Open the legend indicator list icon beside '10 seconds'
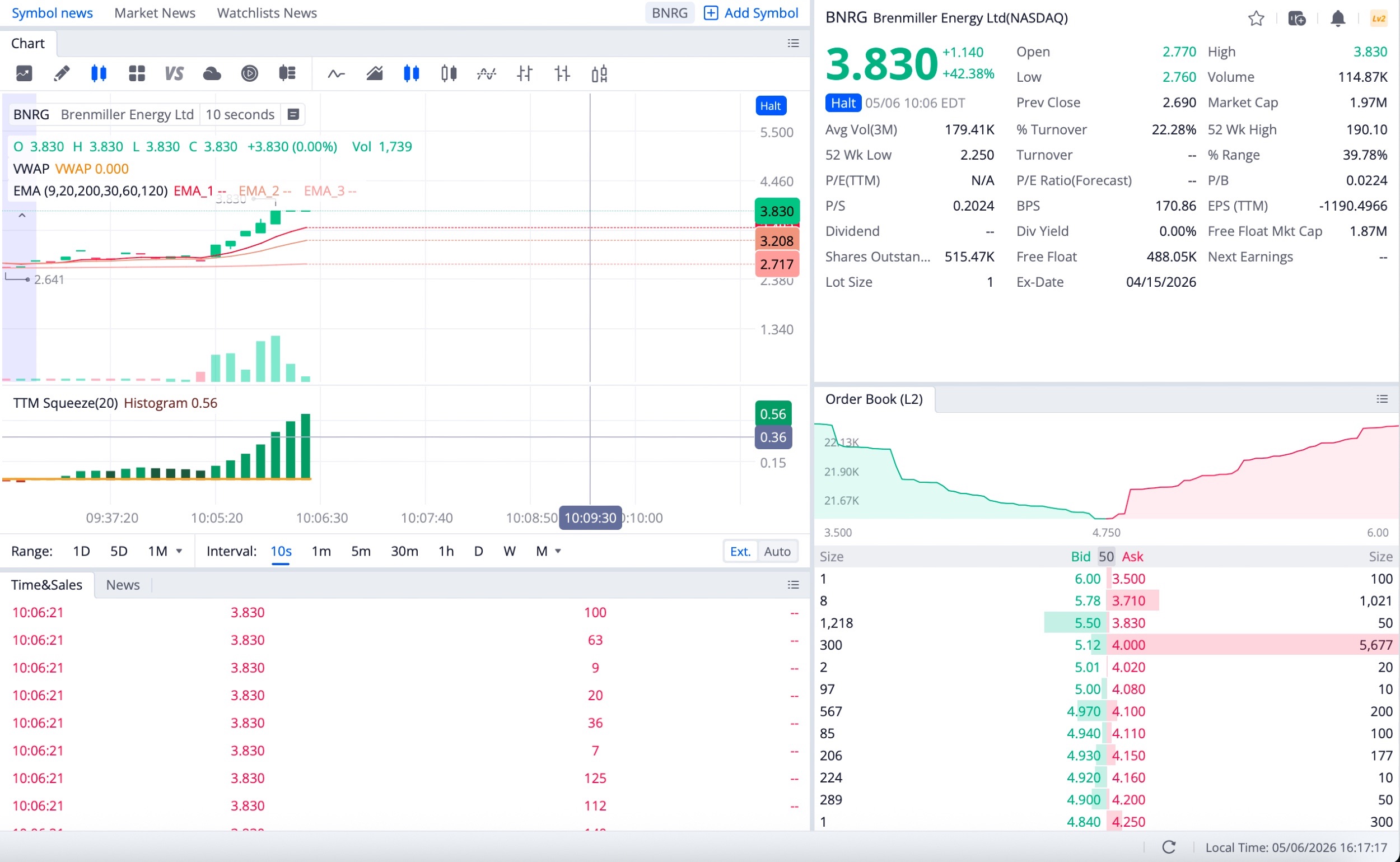The height and width of the screenshot is (862, 1400). click(x=293, y=115)
